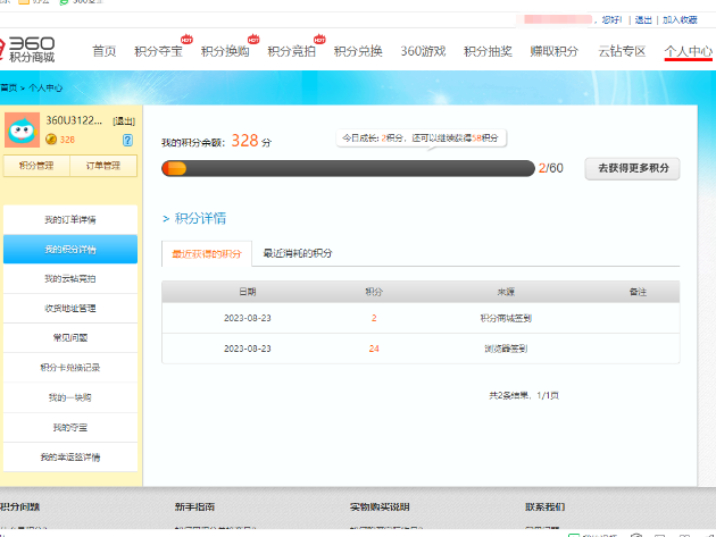
Task: Click the 日期 column header
Action: pyautogui.click(x=247, y=291)
